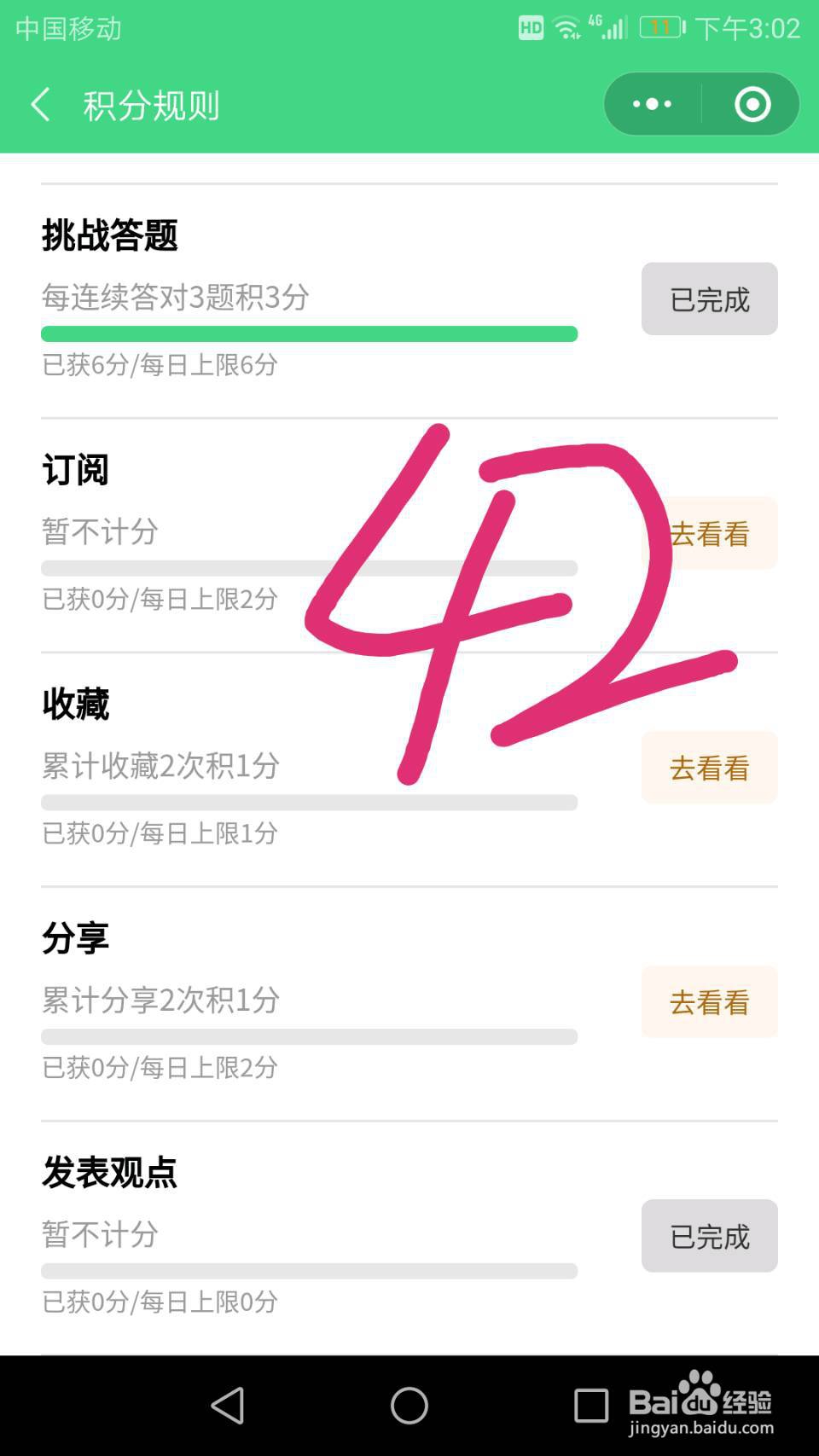This screenshot has height=1456, width=819.
Task: Close mini program via circle target icon
Action: [x=752, y=104]
